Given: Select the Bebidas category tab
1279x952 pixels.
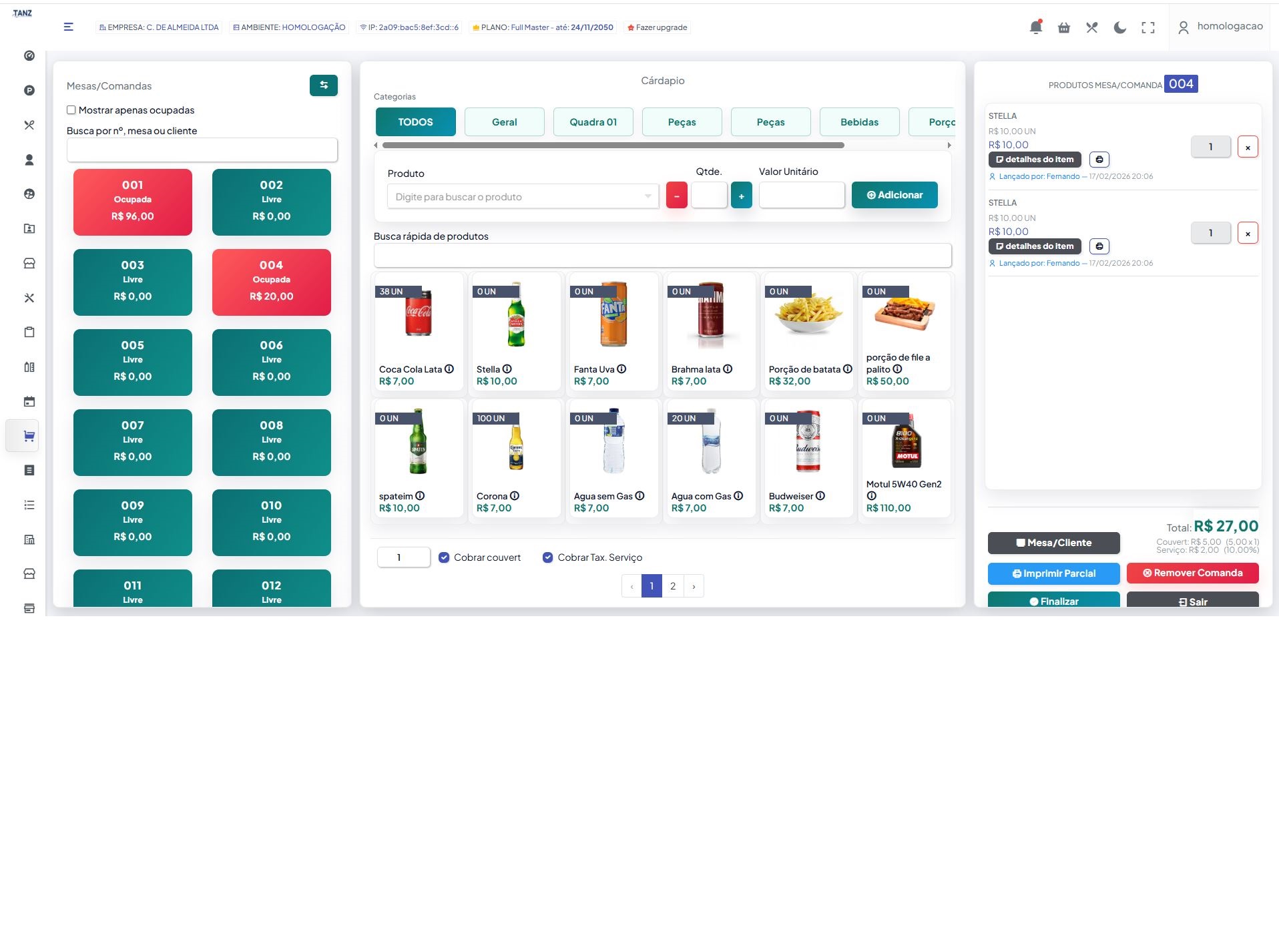Looking at the screenshot, I should point(859,122).
